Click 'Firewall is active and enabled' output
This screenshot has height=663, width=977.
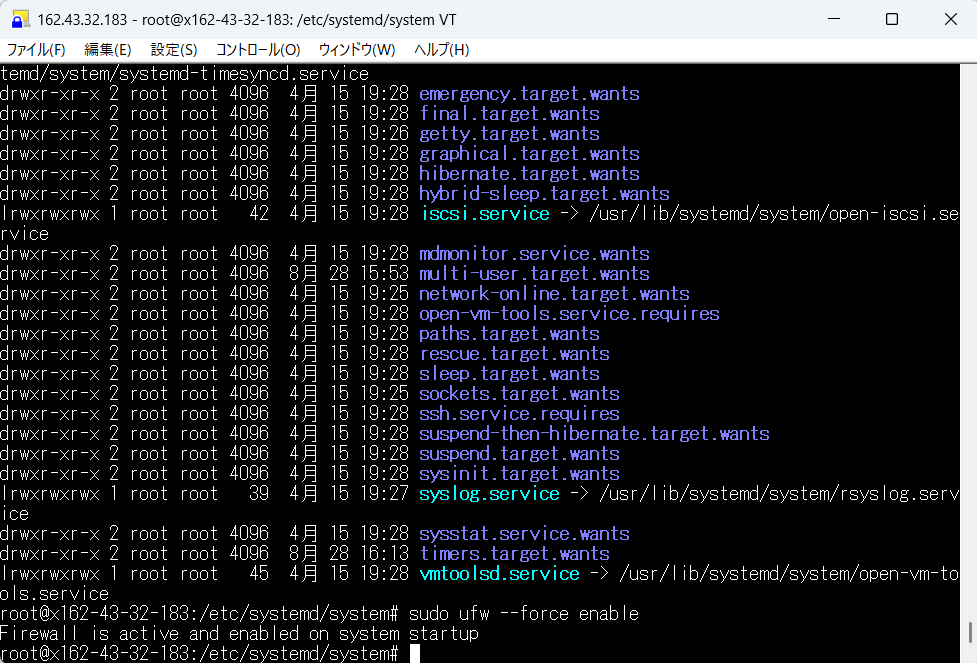(239, 633)
